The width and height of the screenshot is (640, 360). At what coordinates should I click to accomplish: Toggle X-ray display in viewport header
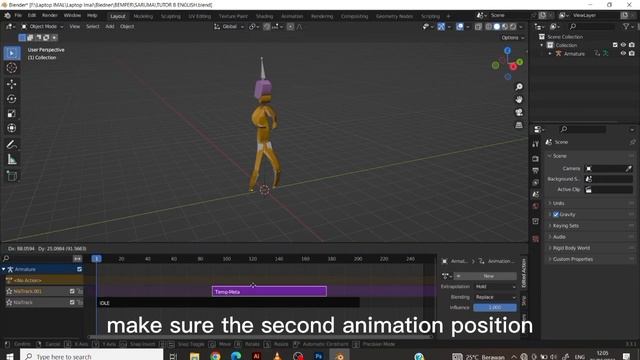tap(478, 27)
